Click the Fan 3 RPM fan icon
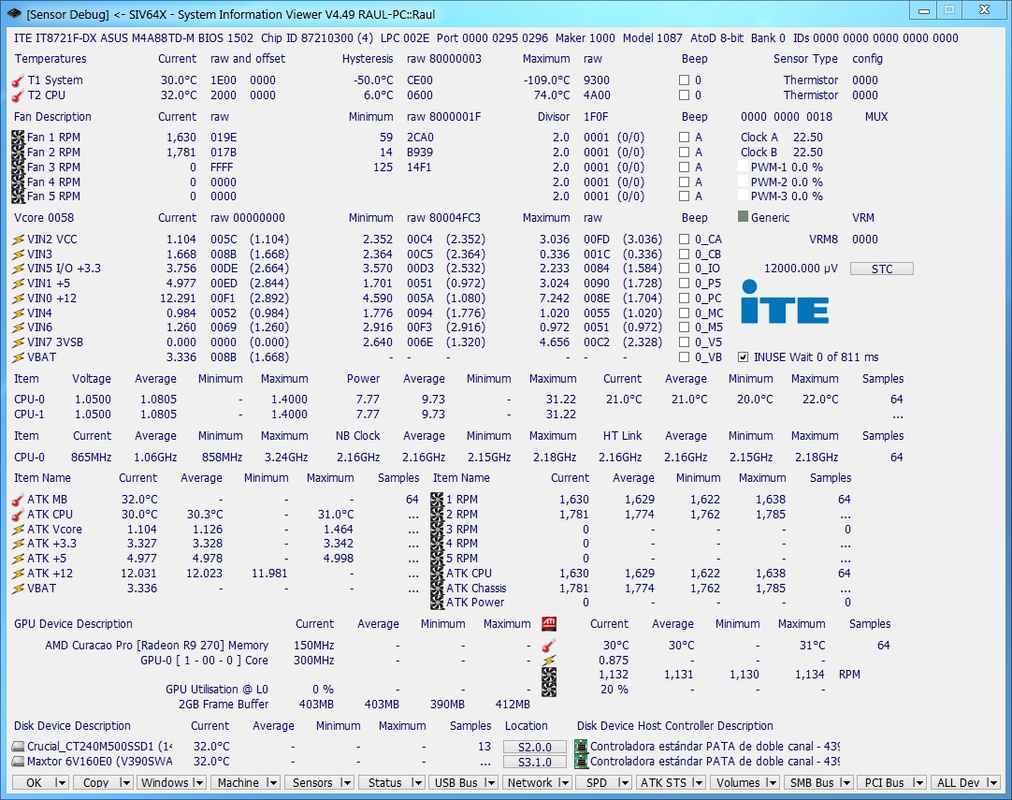 [18, 167]
